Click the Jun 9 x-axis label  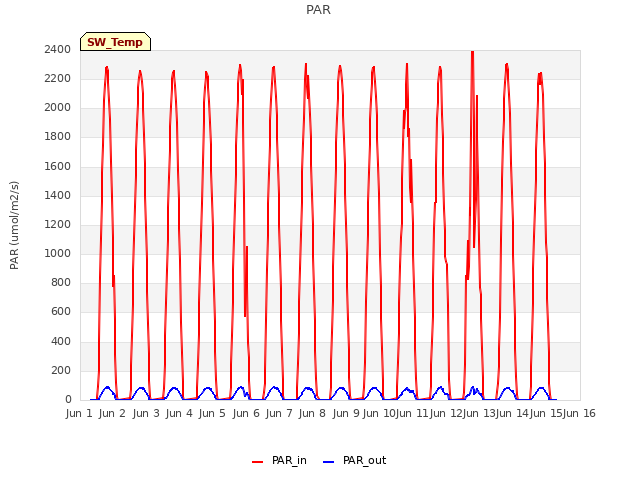346,414
